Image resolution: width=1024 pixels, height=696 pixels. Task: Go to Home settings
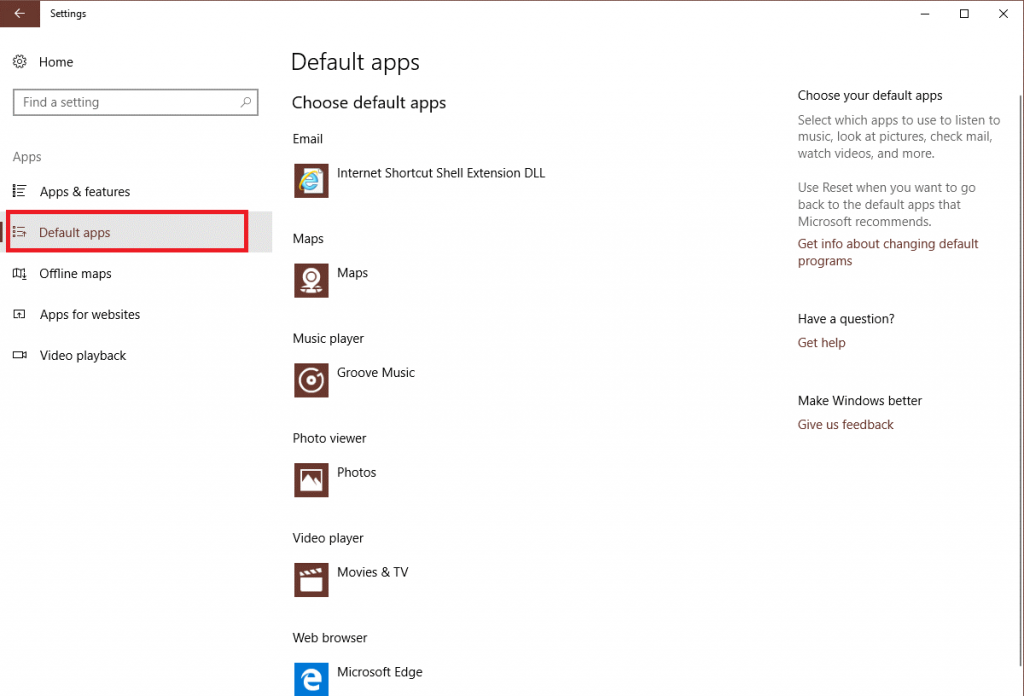tap(56, 62)
